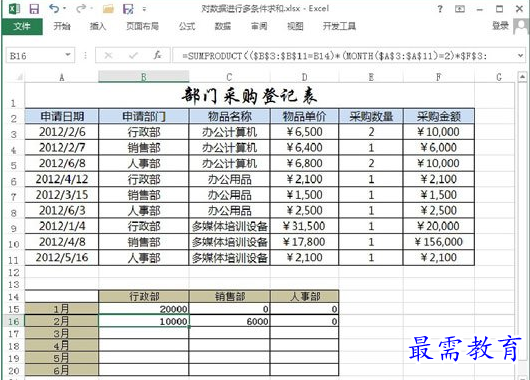530x380 pixels.
Task: Select the 6月 label cell
Action: pos(62,370)
